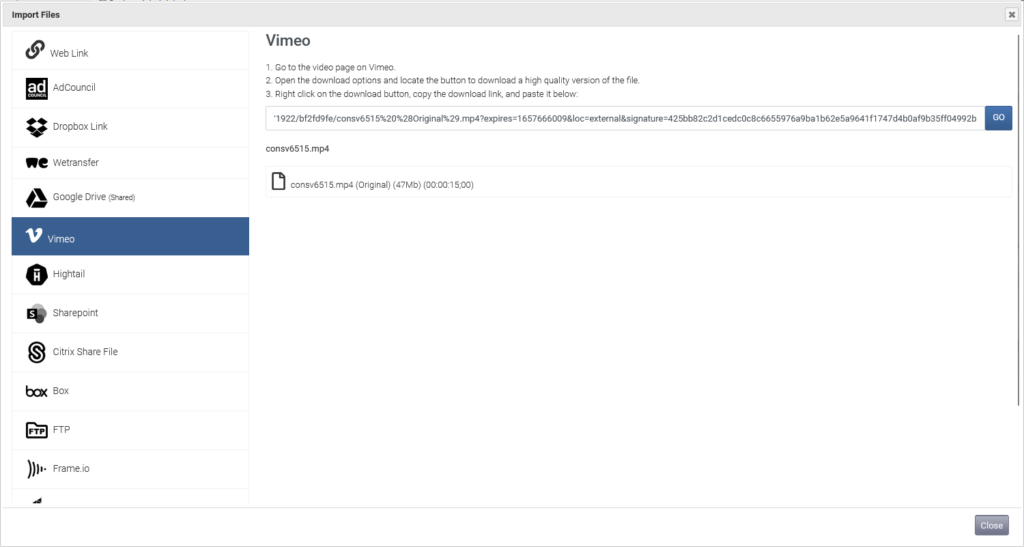
Task: Open Google Drive (Shared) import
Action: tap(130, 198)
